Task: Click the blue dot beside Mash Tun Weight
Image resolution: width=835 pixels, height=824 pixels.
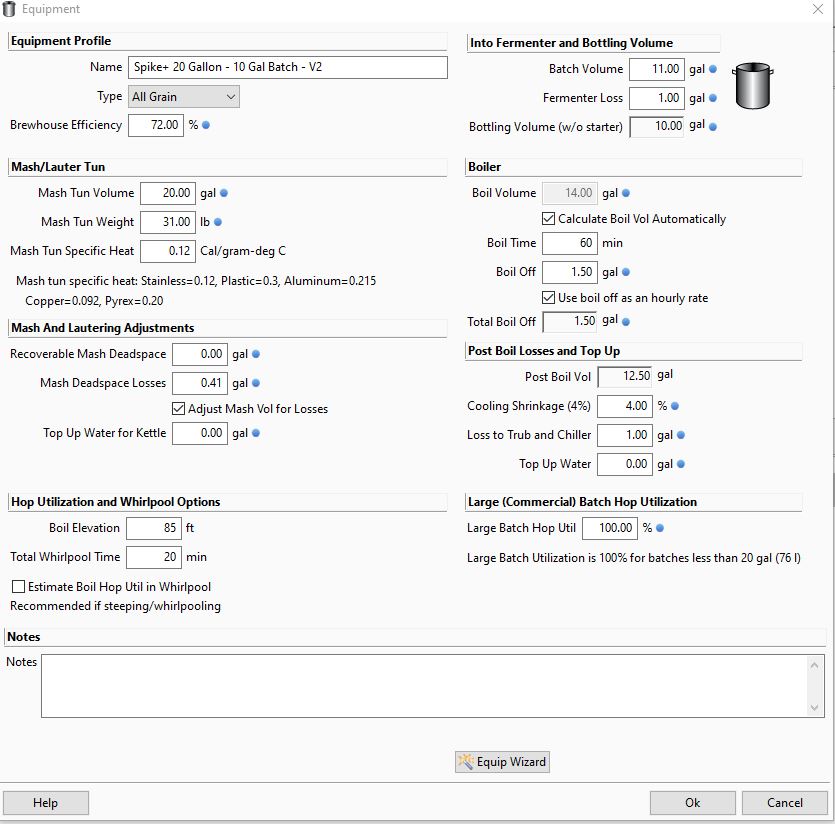Action: (218, 222)
